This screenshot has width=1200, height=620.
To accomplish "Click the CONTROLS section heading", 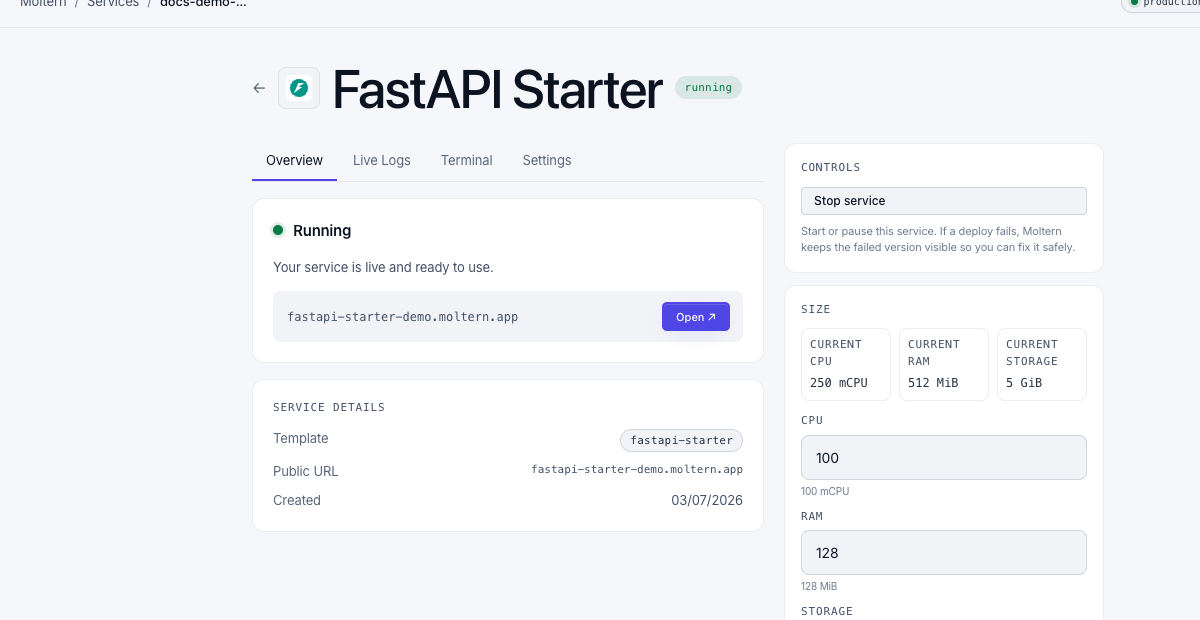I will coord(831,167).
